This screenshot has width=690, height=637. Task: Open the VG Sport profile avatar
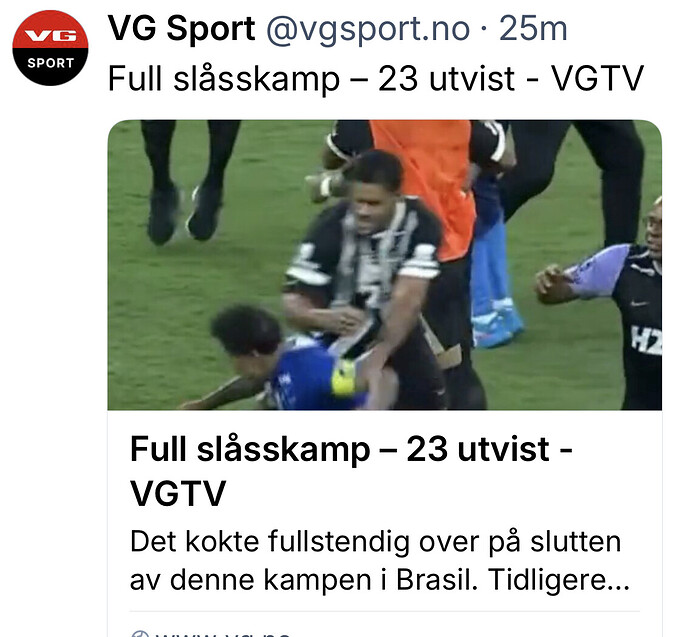click(50, 48)
